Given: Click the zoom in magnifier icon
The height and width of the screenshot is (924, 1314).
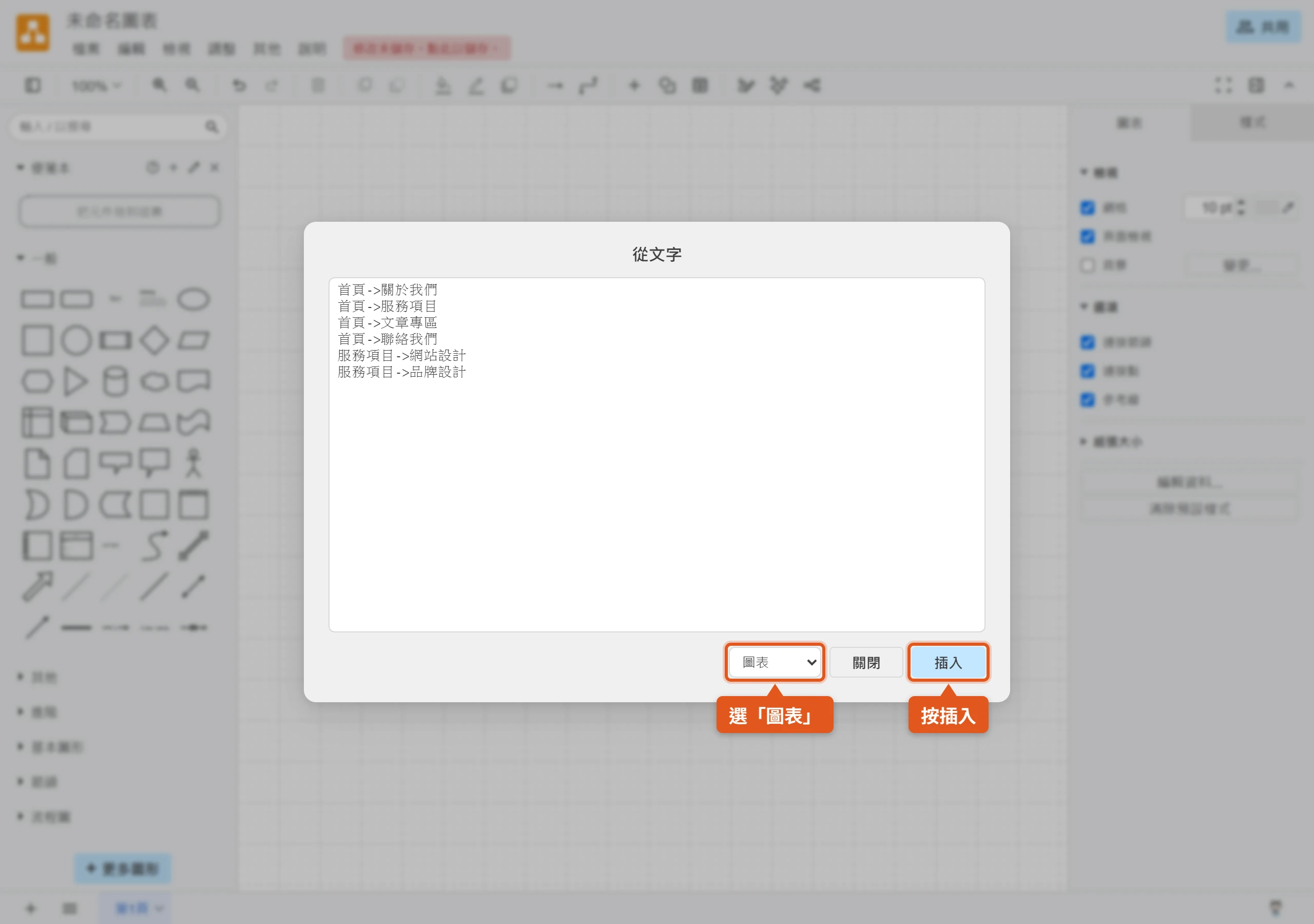Looking at the screenshot, I should tap(160, 85).
